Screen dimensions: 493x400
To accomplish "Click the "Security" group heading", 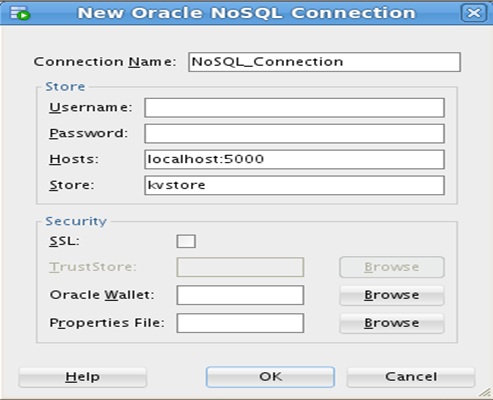I will [76, 221].
